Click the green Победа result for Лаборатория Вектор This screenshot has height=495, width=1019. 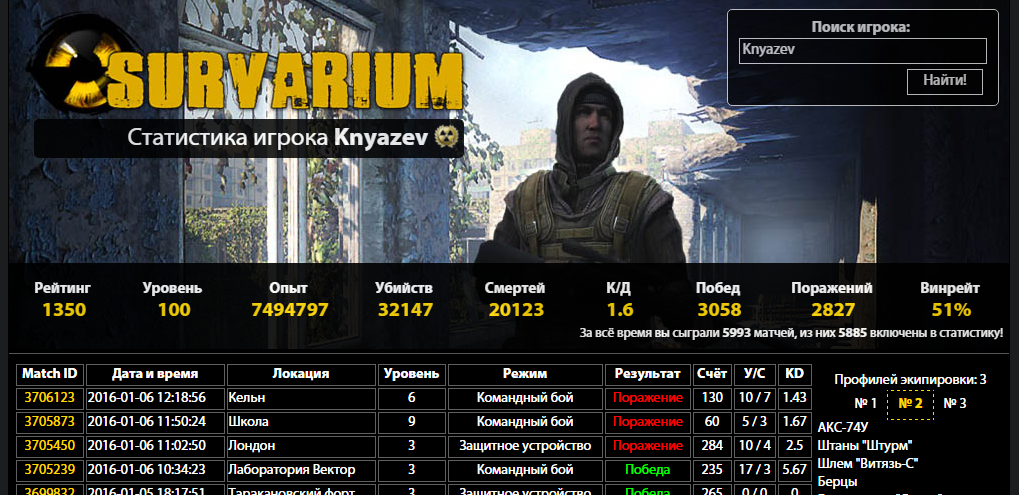point(647,469)
